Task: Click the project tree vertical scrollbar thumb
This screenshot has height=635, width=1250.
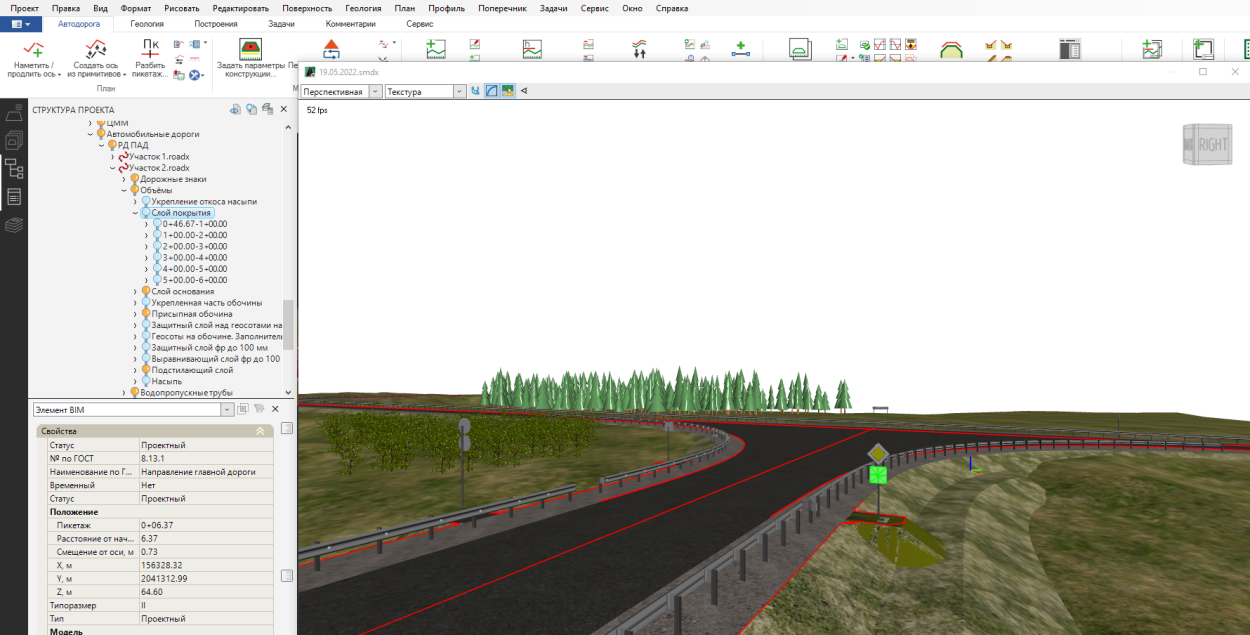Action: click(289, 325)
